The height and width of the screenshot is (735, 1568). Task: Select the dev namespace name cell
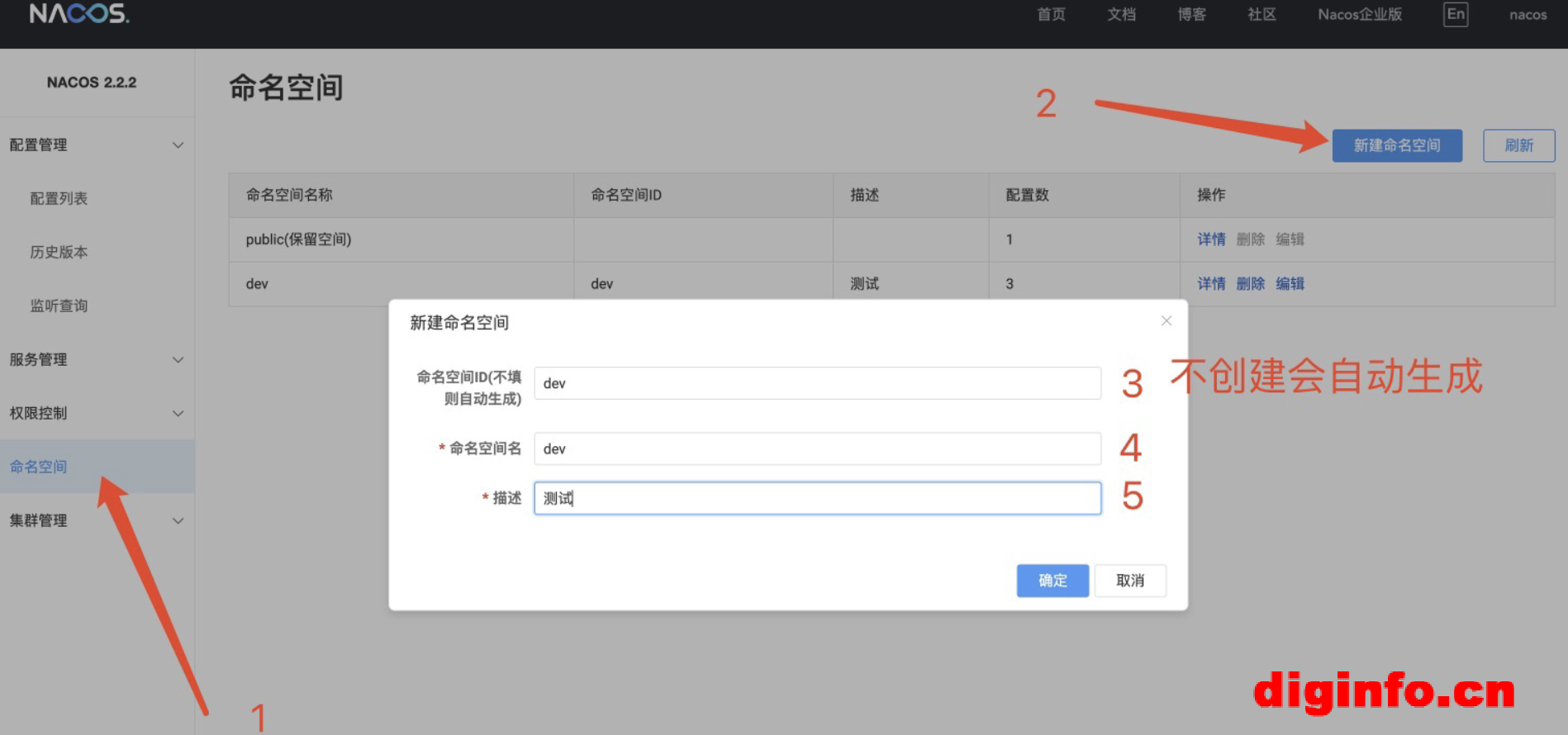402,284
